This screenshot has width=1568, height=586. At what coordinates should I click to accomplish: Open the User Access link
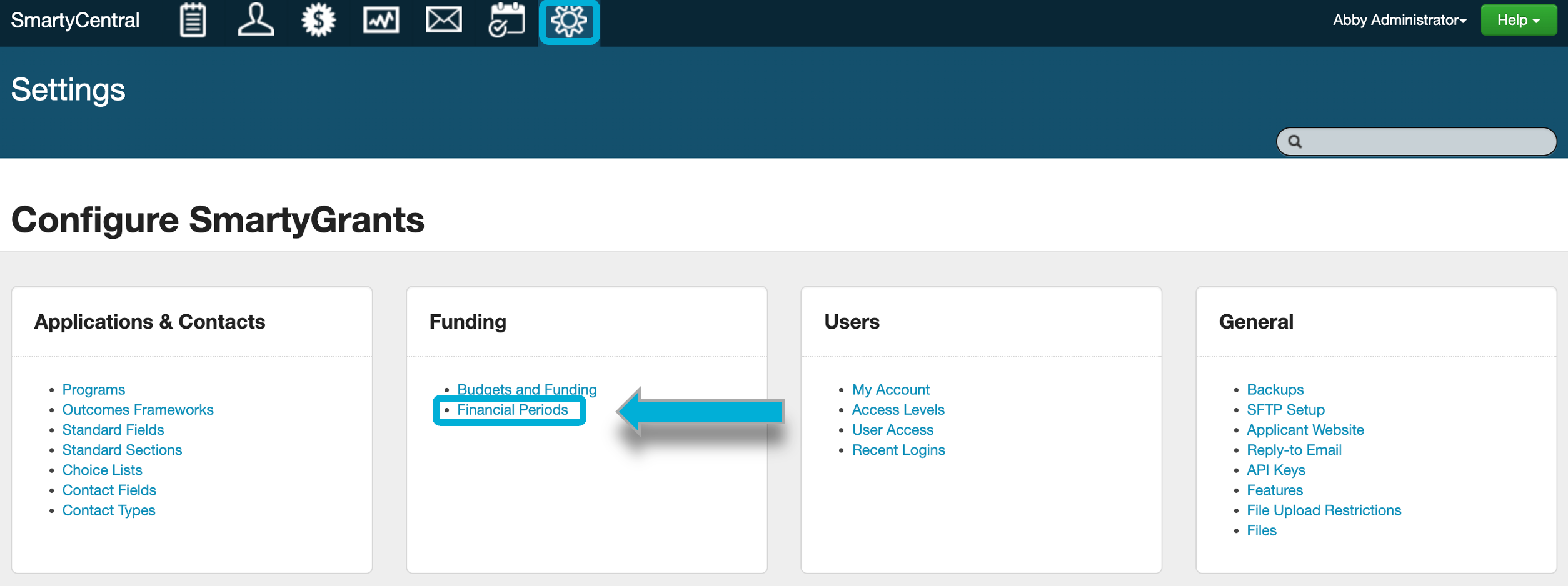click(893, 430)
